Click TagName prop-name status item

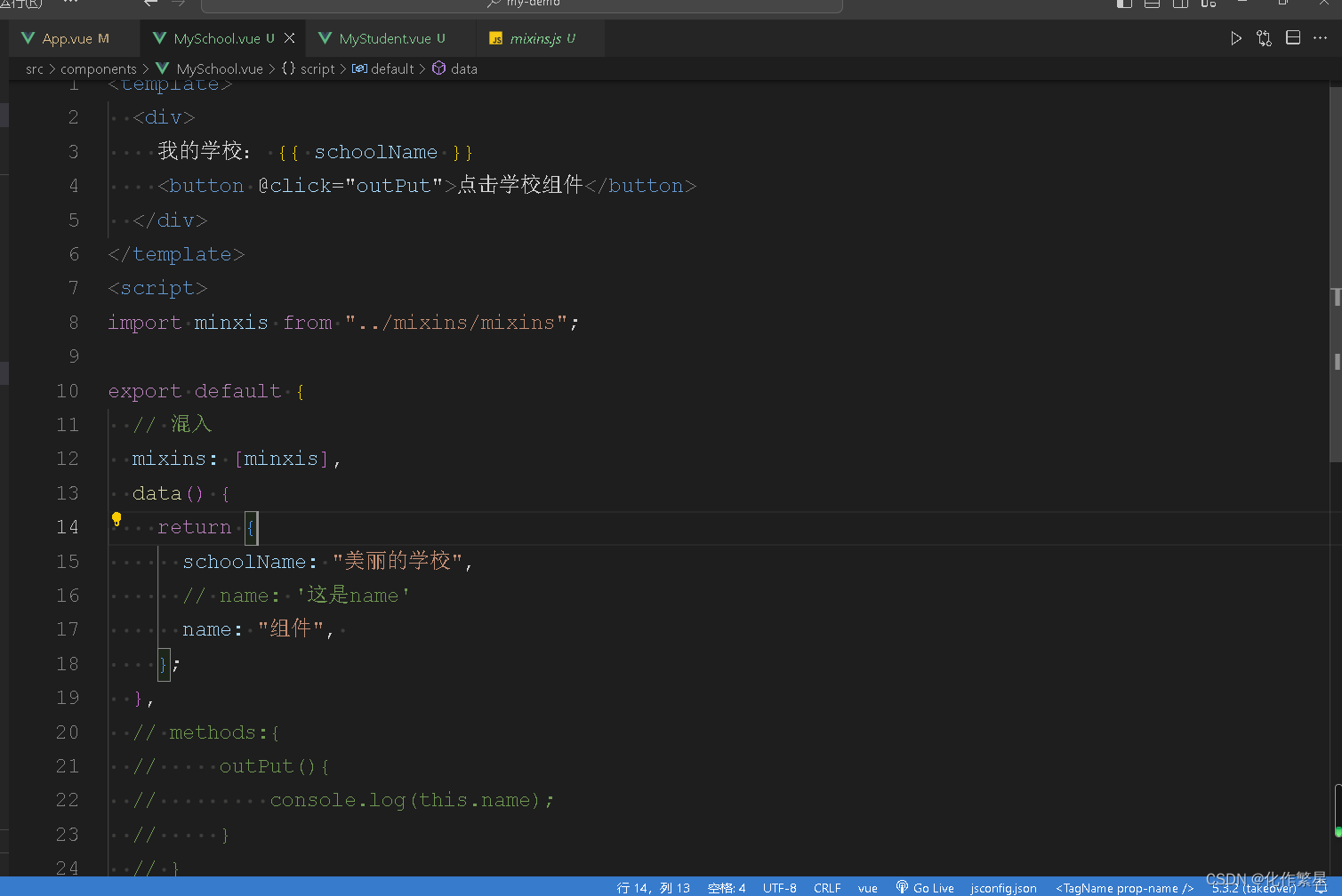(1124, 887)
